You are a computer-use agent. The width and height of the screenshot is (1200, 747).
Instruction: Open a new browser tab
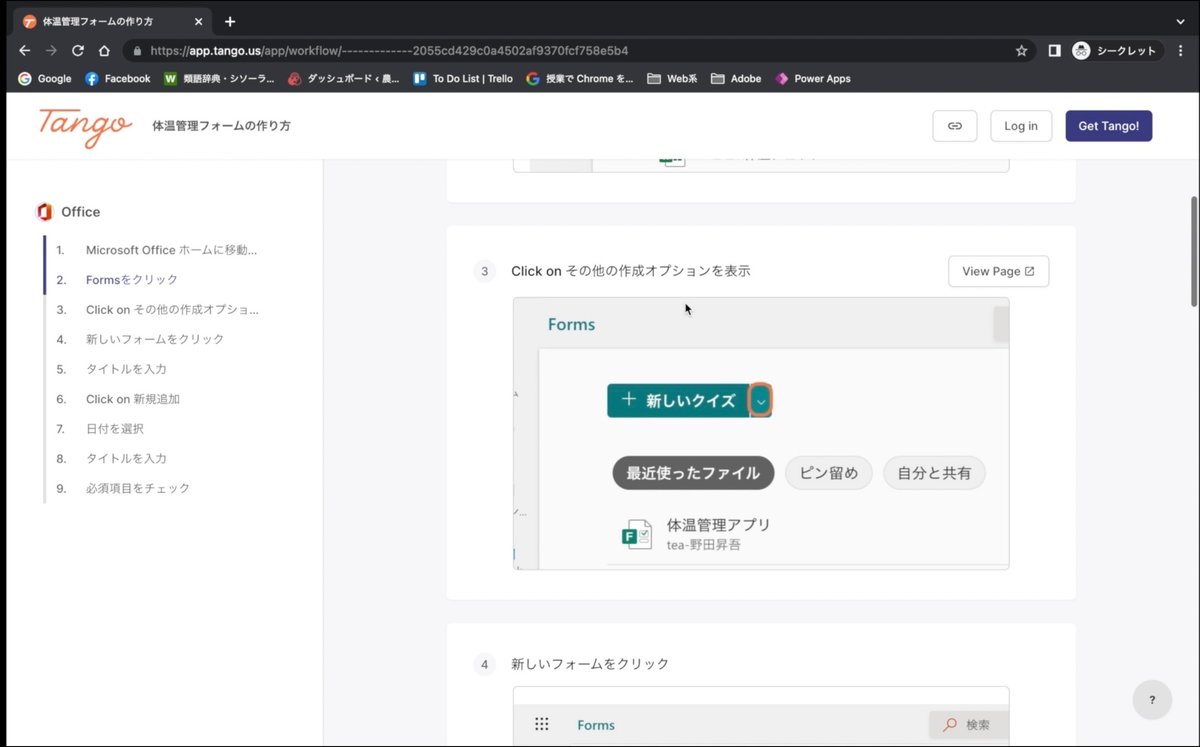click(x=230, y=21)
